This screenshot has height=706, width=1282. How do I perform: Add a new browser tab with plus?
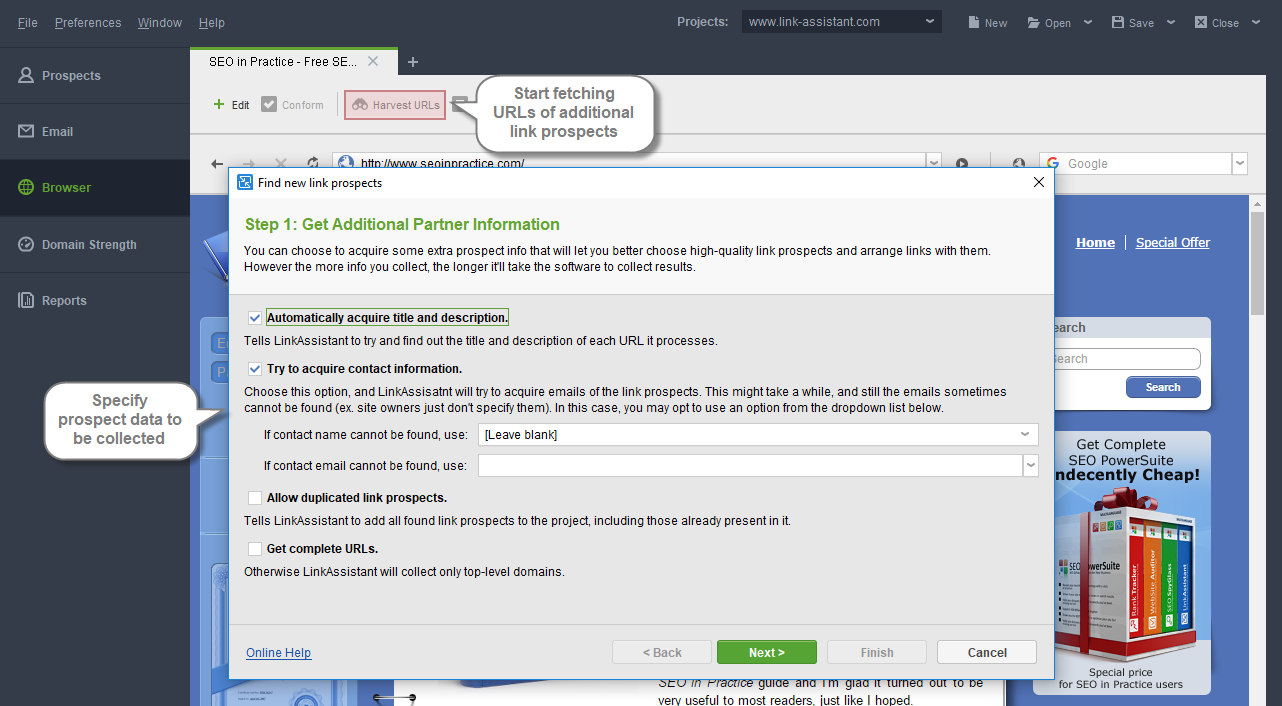pyautogui.click(x=413, y=62)
